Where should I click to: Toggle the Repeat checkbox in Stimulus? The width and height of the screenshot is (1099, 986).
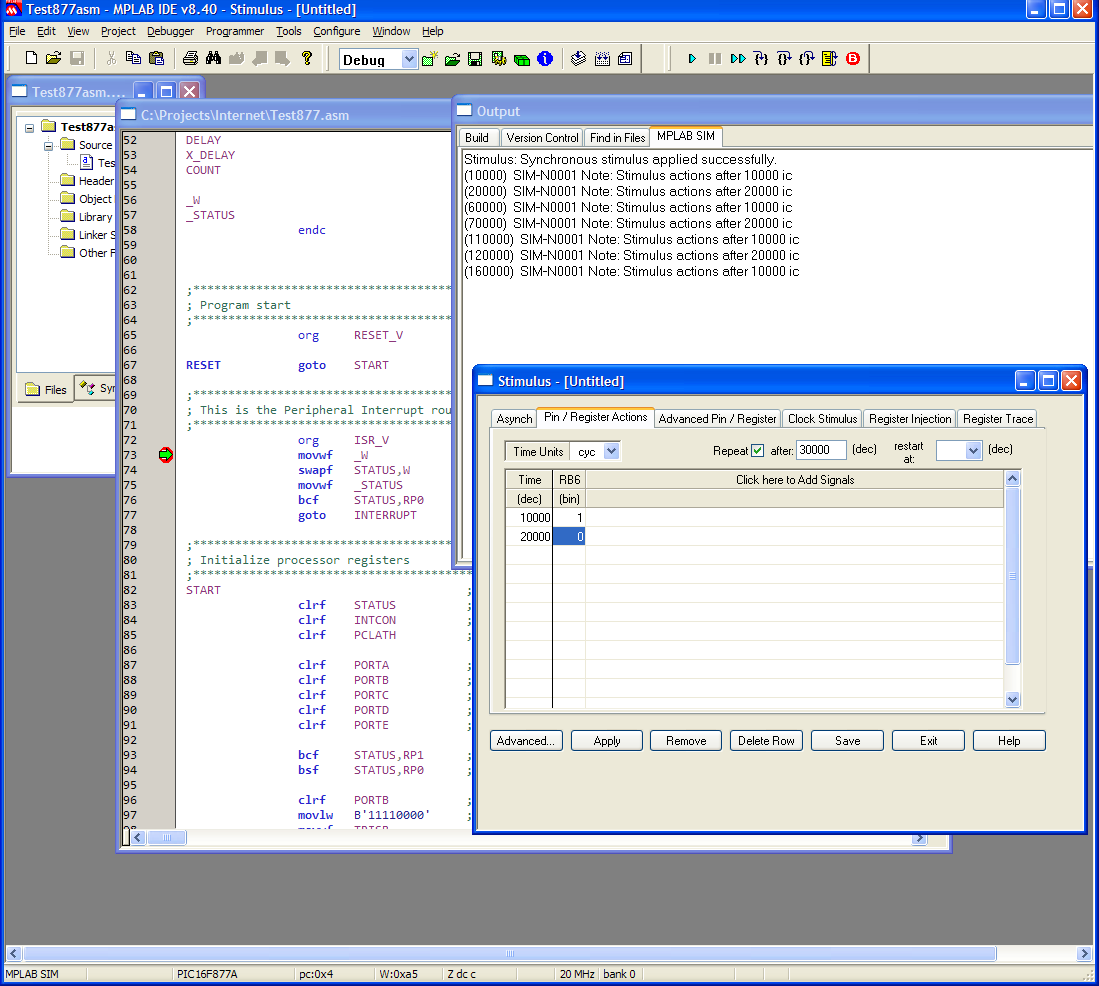(x=757, y=451)
